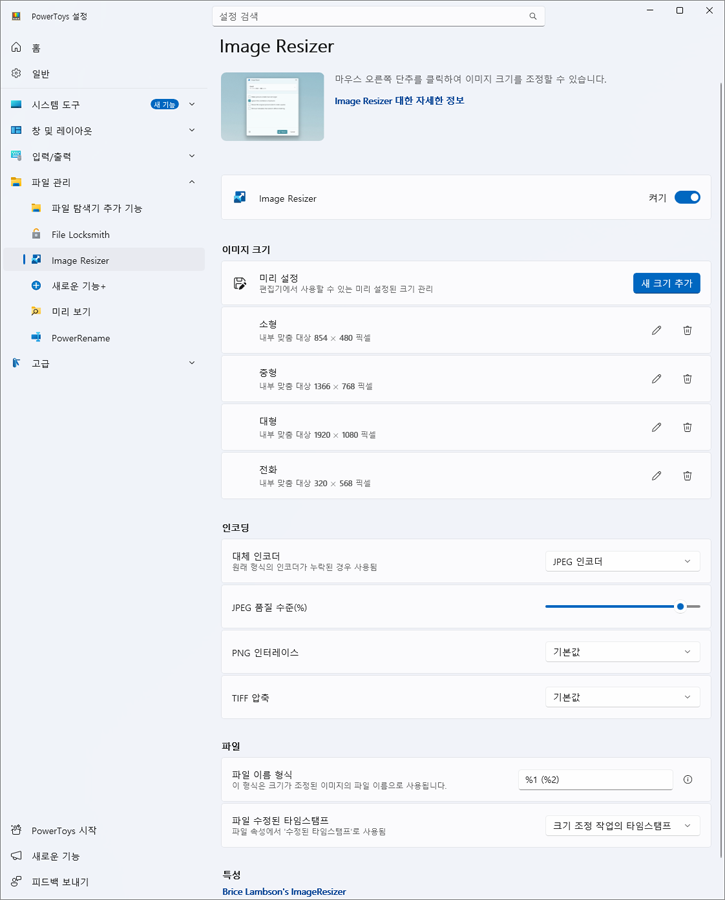
Task: Select Image Resizer in the sidebar
Action: click(x=104, y=260)
